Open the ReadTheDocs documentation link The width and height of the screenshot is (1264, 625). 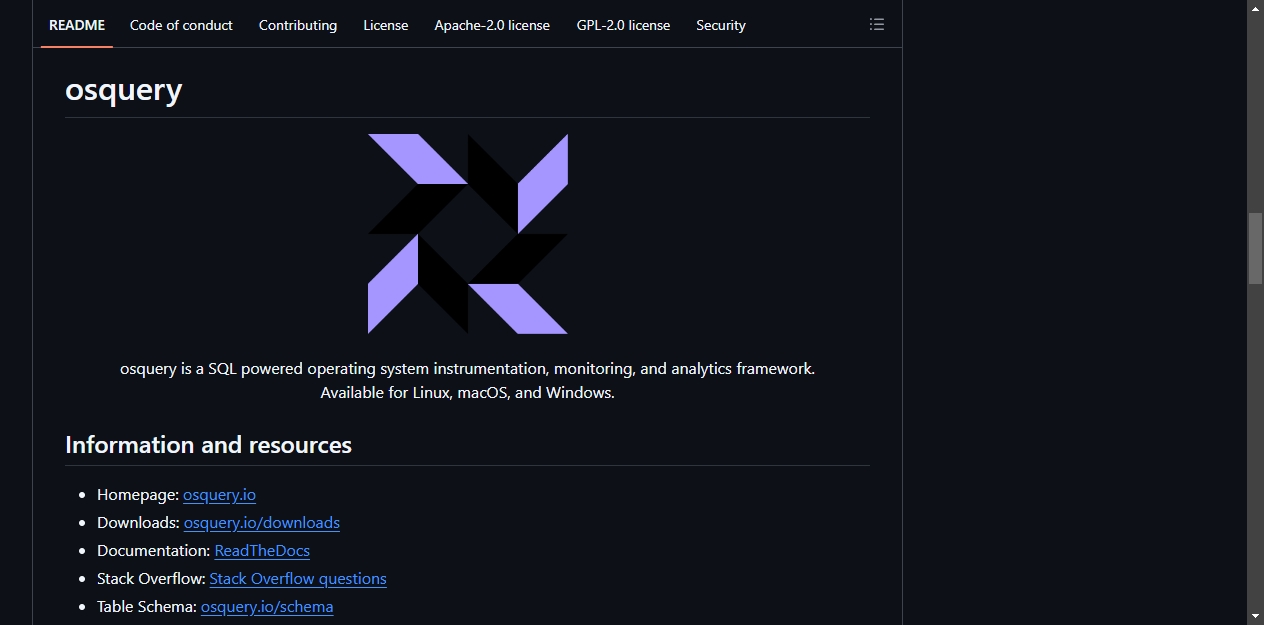[262, 551]
